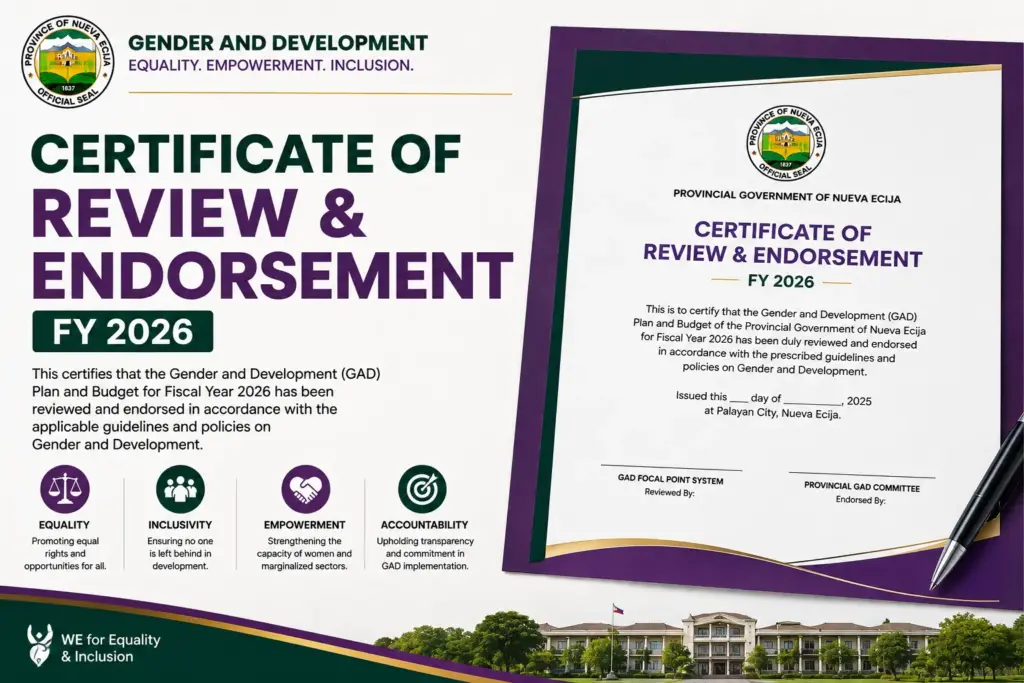1024x683 pixels.
Task: Click the large 'CERTIFICATE OF' heading
Action: pos(246,154)
